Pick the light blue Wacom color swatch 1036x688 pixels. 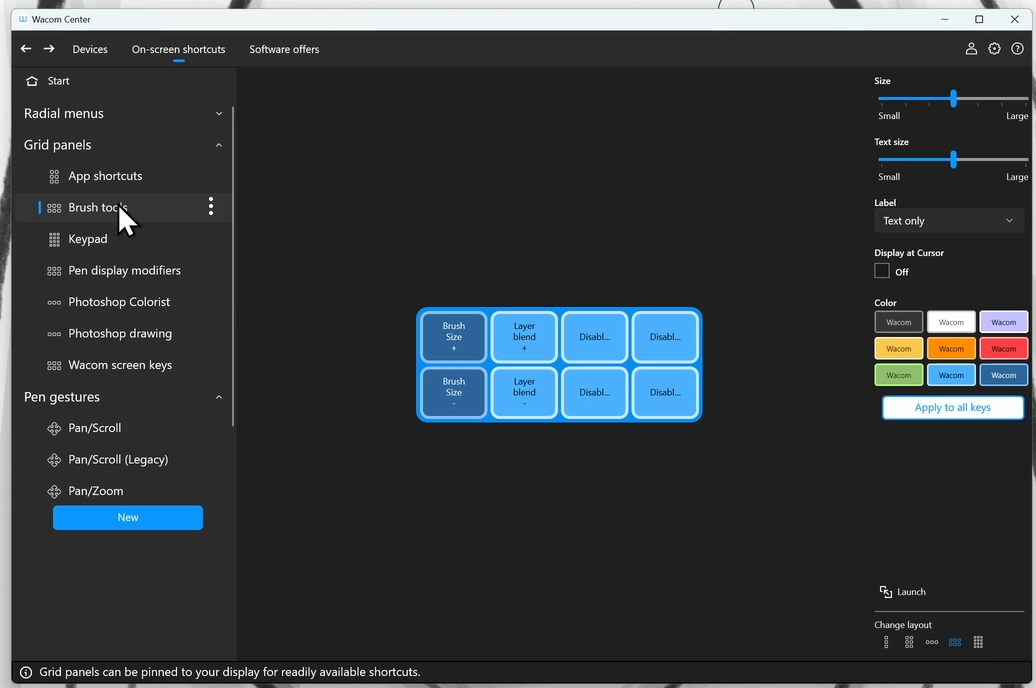[951, 375]
